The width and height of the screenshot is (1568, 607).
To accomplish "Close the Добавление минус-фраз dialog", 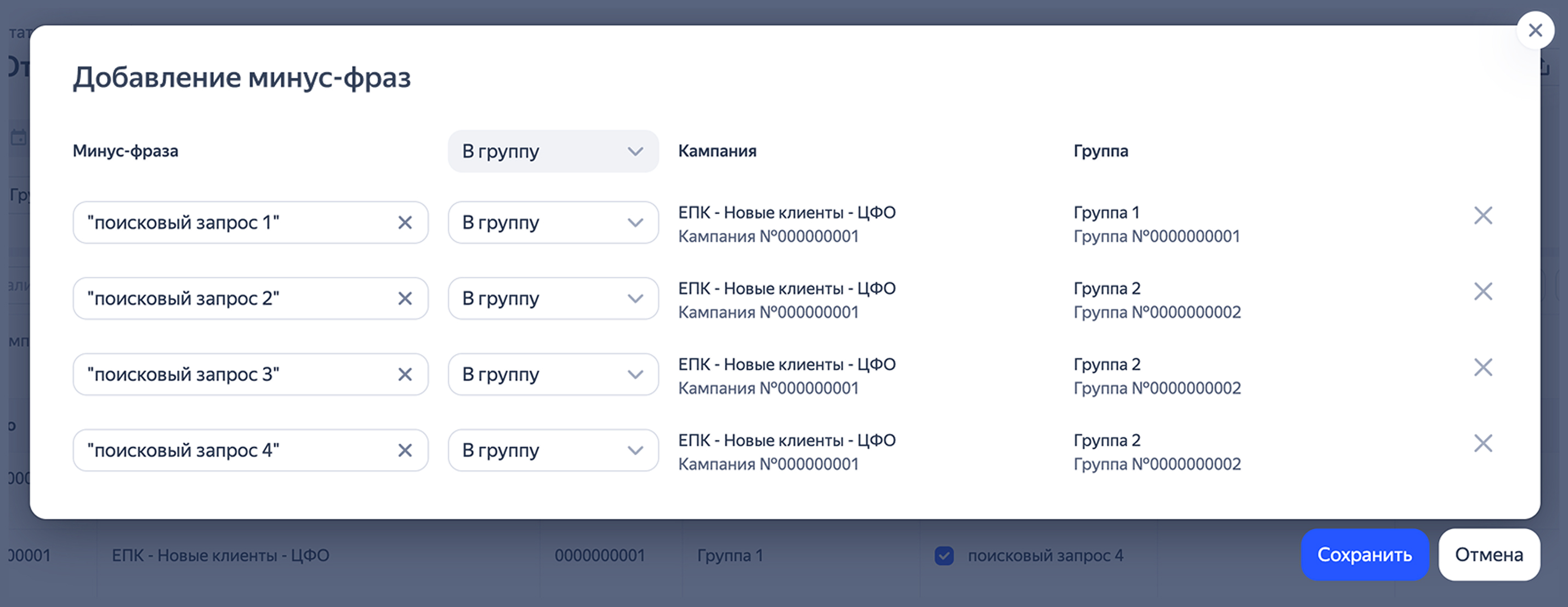I will [x=1535, y=31].
